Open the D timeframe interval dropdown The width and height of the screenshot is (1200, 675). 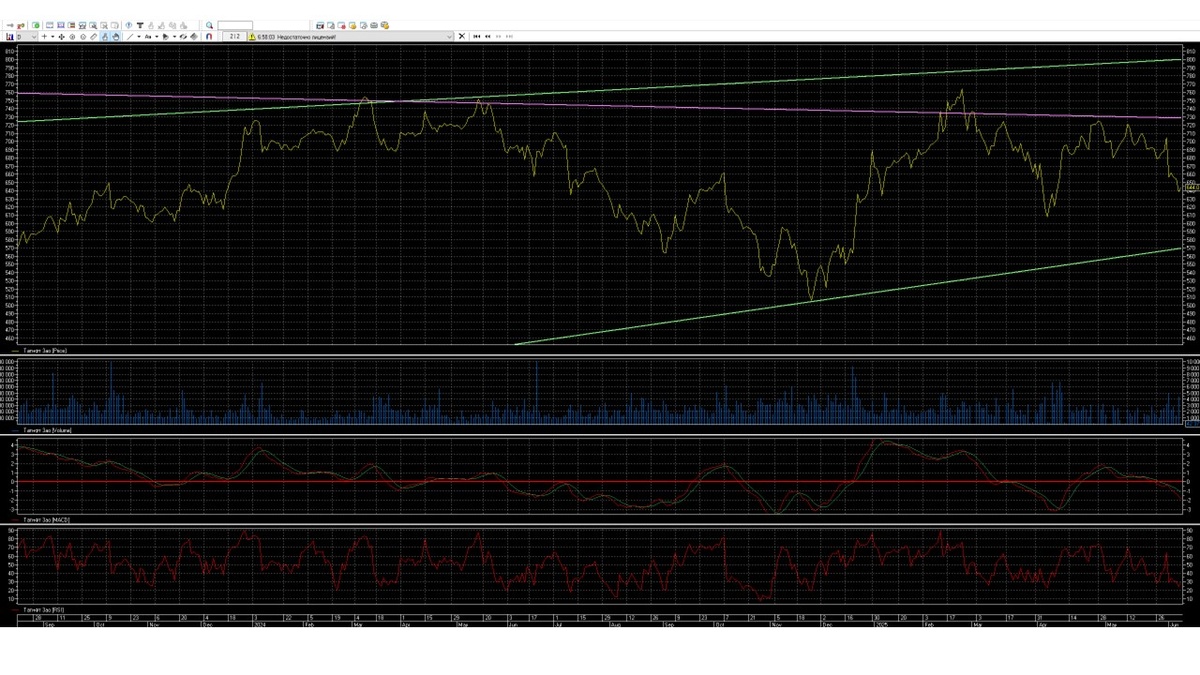[x=26, y=36]
